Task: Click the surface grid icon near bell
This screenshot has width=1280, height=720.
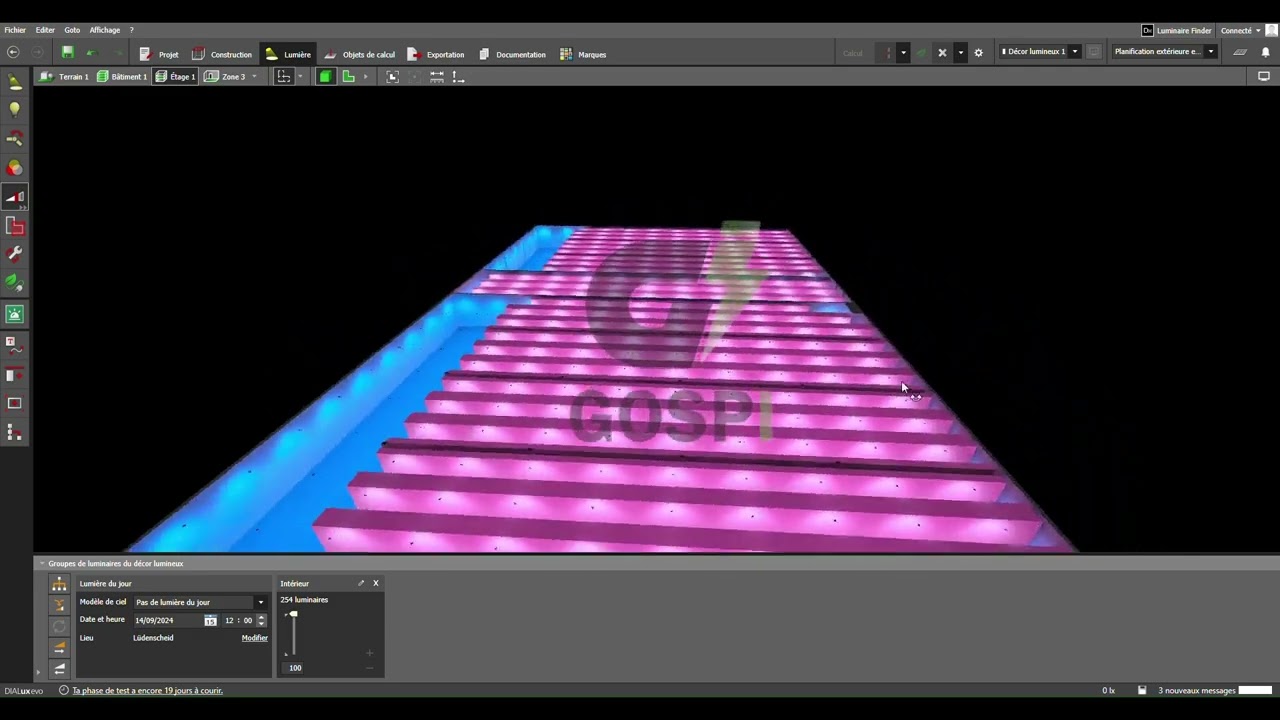Action: coord(1240,52)
